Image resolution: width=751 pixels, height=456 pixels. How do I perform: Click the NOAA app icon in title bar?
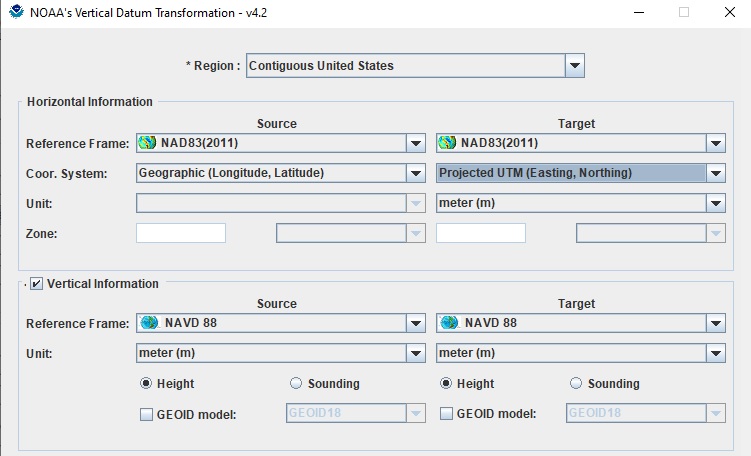coord(16,11)
